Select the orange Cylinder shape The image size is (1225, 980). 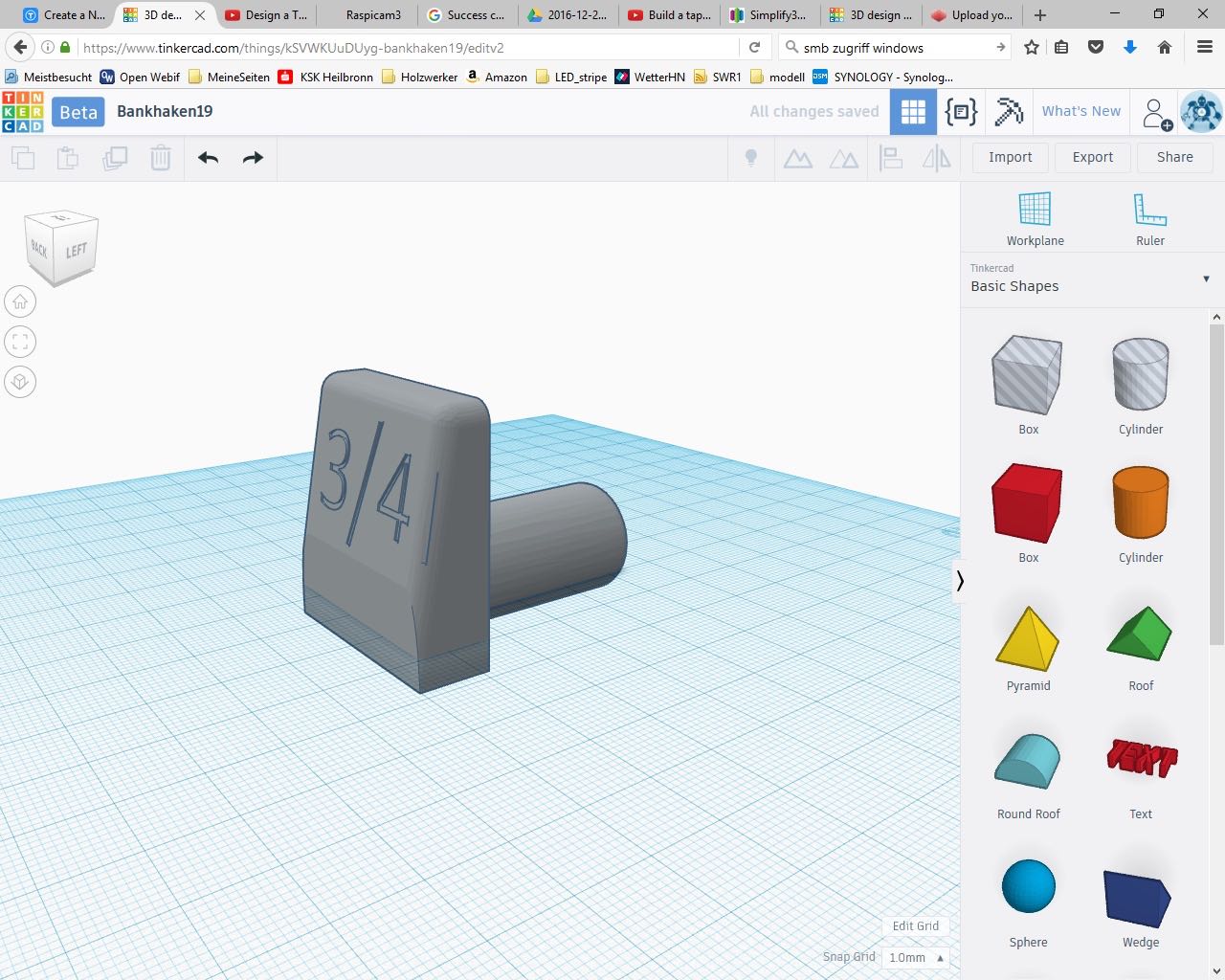coord(1140,503)
